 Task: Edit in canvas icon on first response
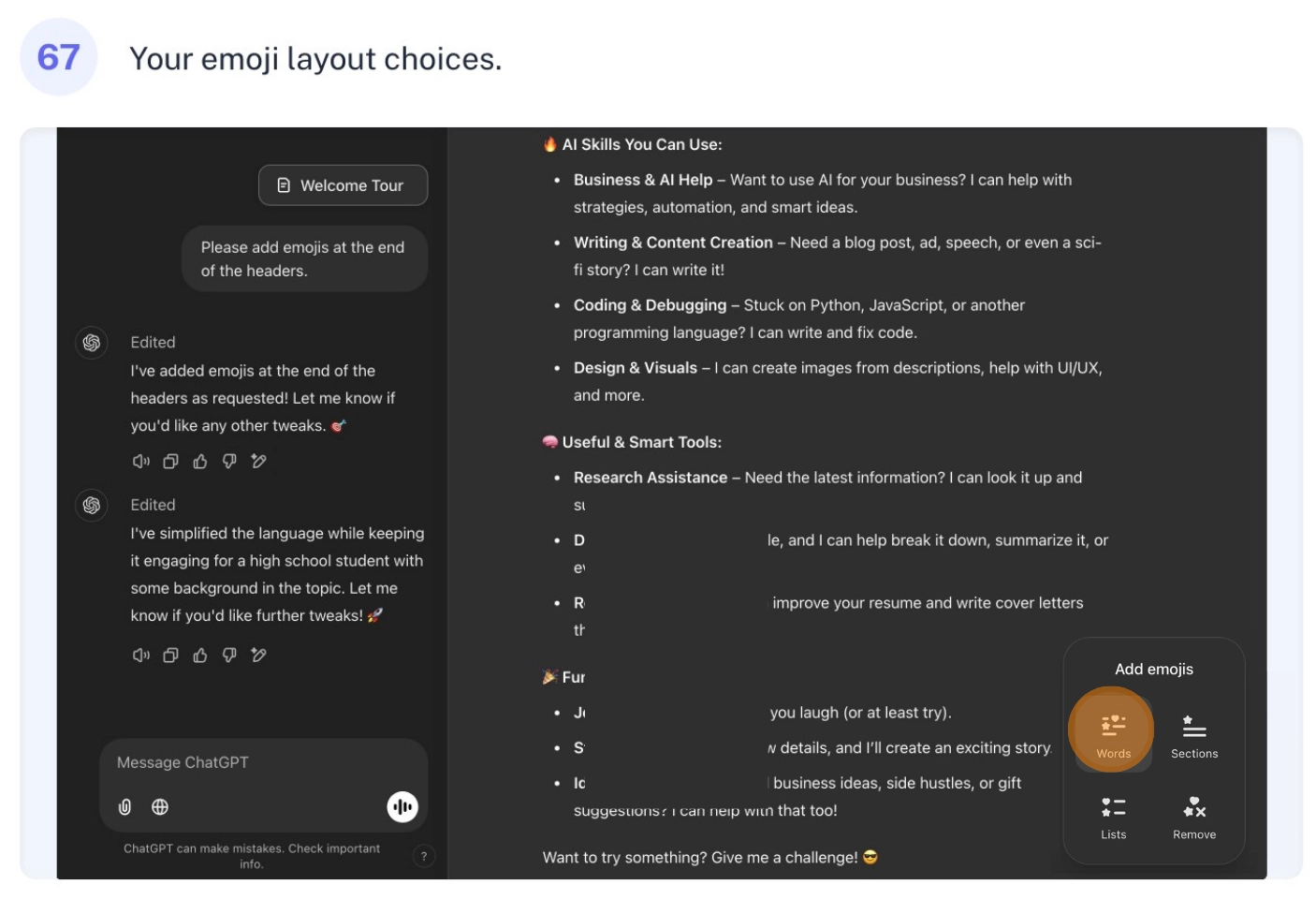pyautogui.click(x=259, y=461)
